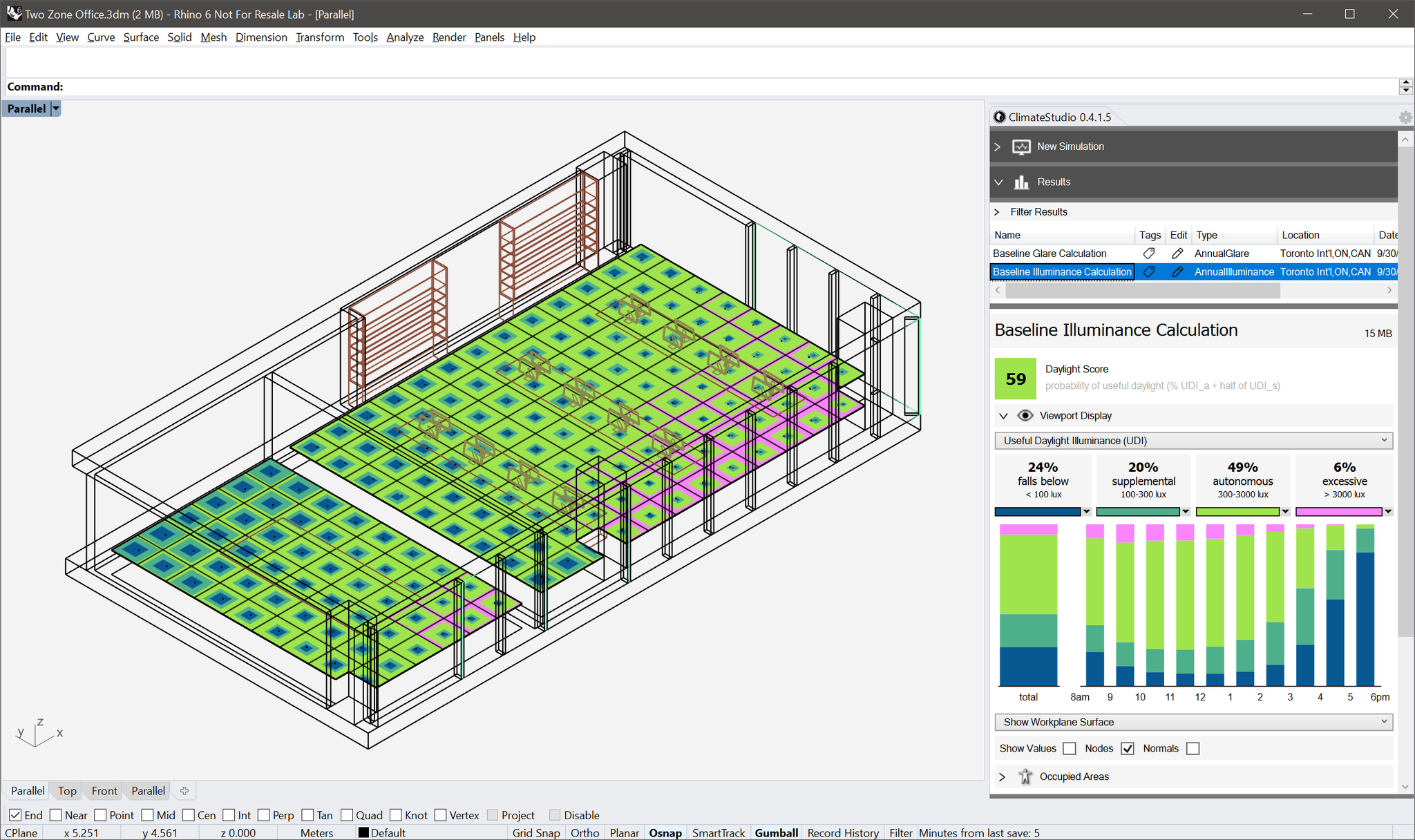
Task: Uncheck the Nodes checkbox
Action: click(x=1128, y=749)
